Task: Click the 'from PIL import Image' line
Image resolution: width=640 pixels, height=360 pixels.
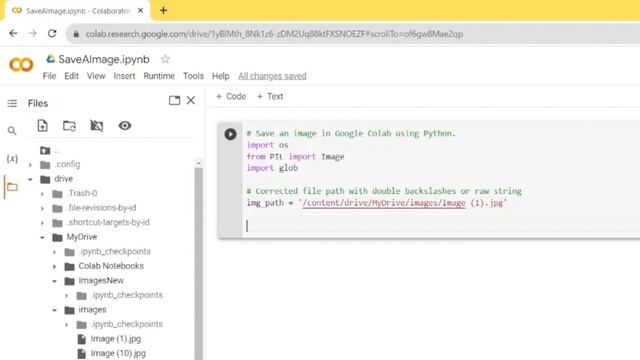Action: point(295,157)
